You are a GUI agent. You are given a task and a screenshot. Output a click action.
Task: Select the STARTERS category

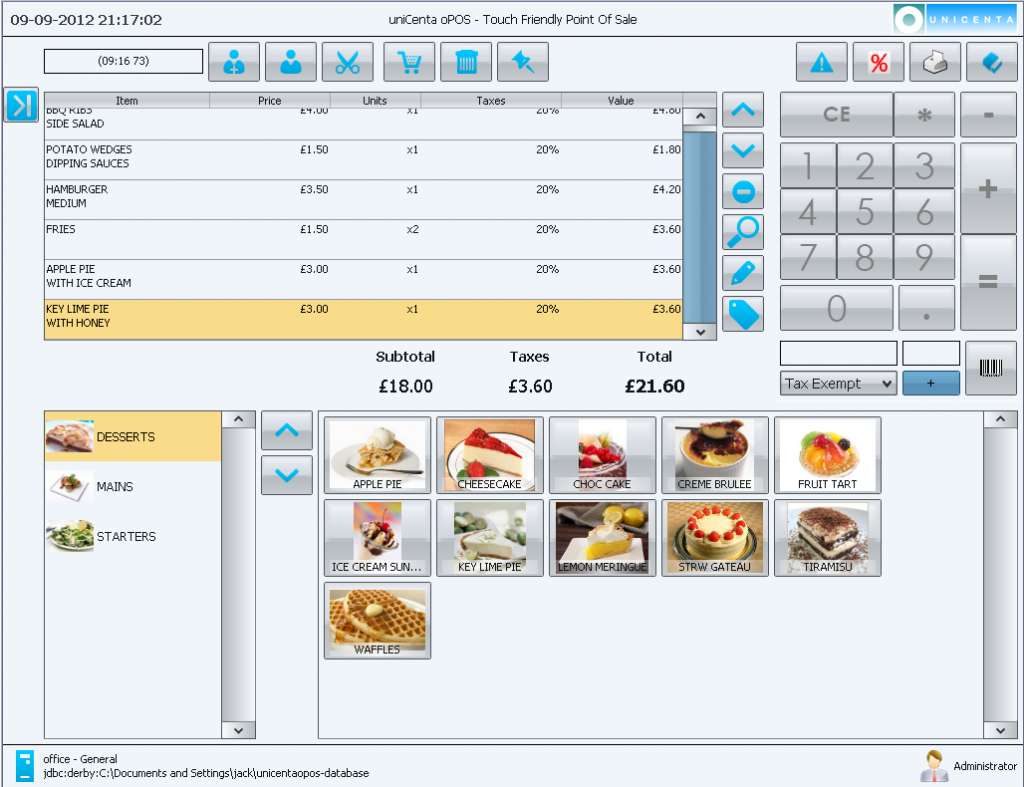click(126, 537)
